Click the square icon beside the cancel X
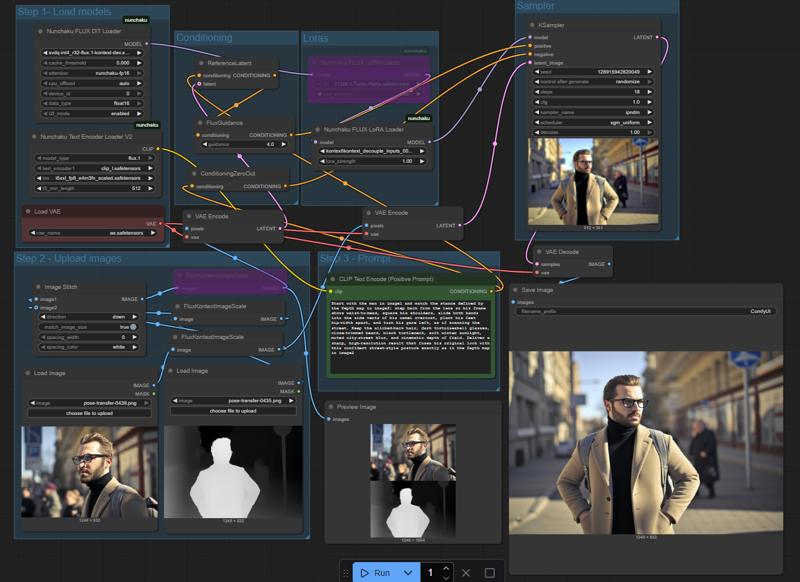This screenshot has height=582, width=800. 489,573
